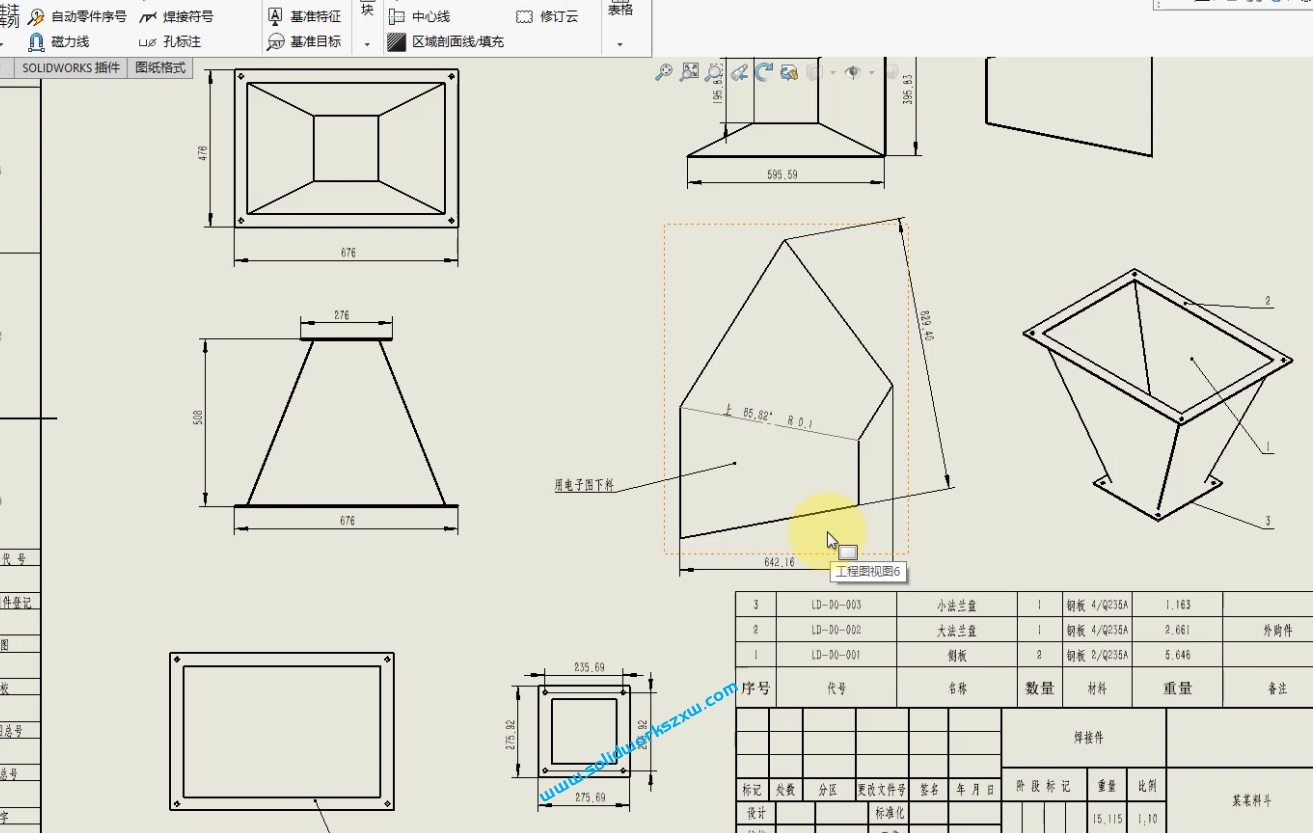Click the 基准特征 (Datum Feature) tool
The height and width of the screenshot is (833, 1313).
click(307, 16)
